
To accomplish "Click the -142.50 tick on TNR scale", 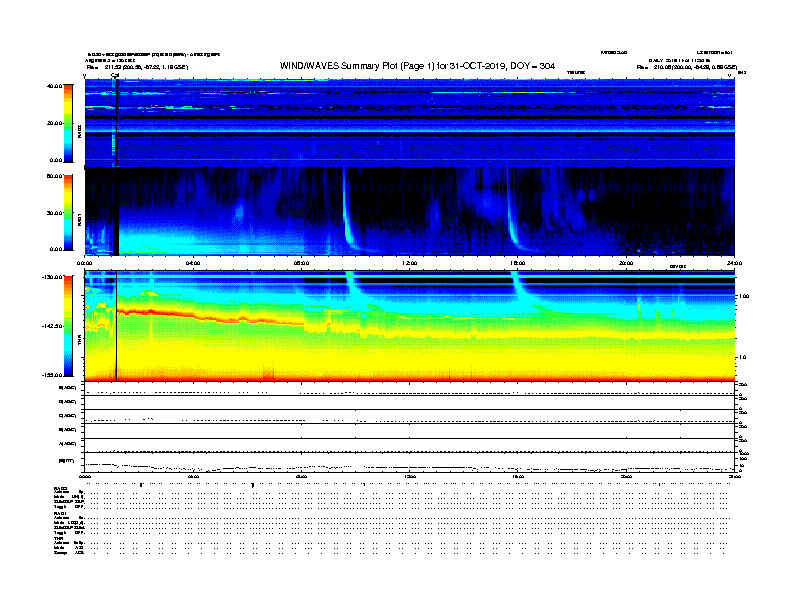I will [53, 326].
